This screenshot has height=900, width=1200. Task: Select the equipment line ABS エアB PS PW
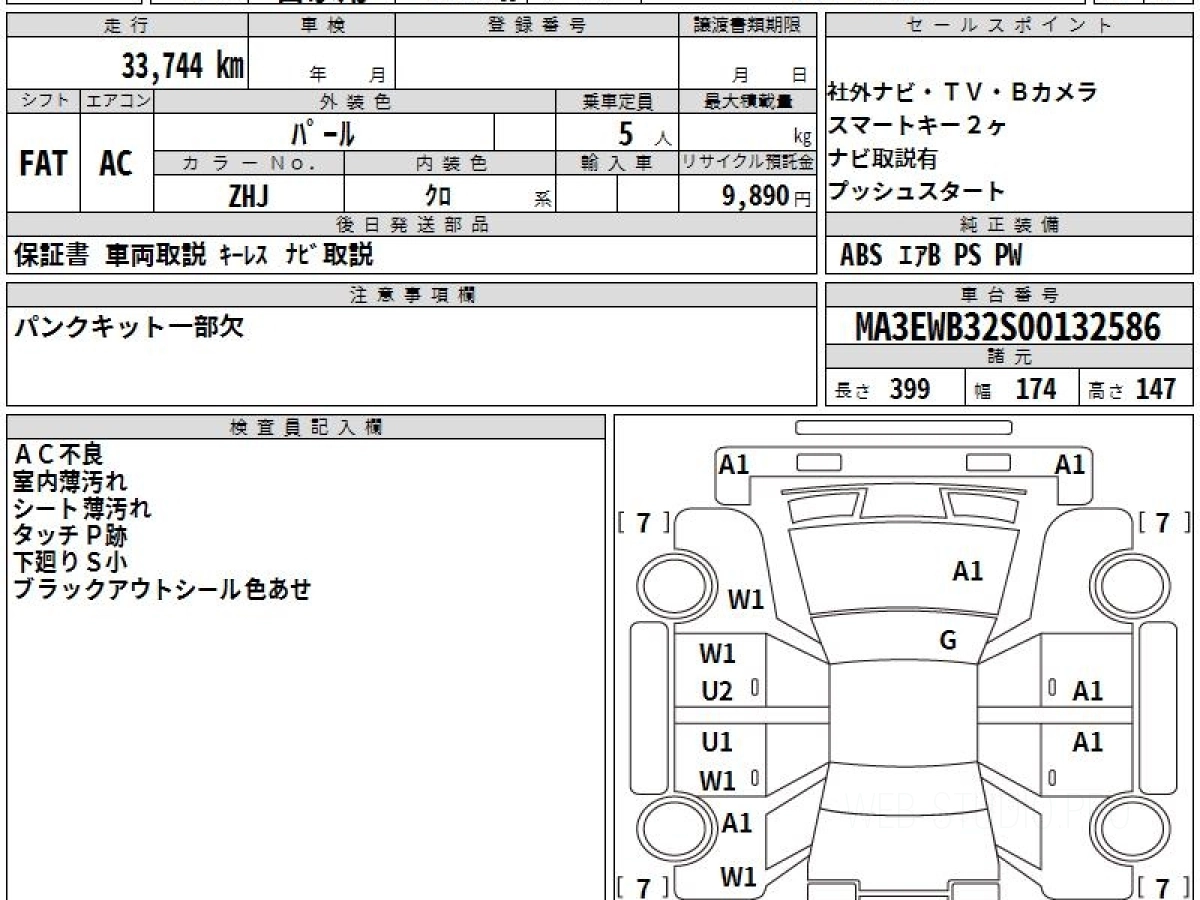tap(931, 256)
